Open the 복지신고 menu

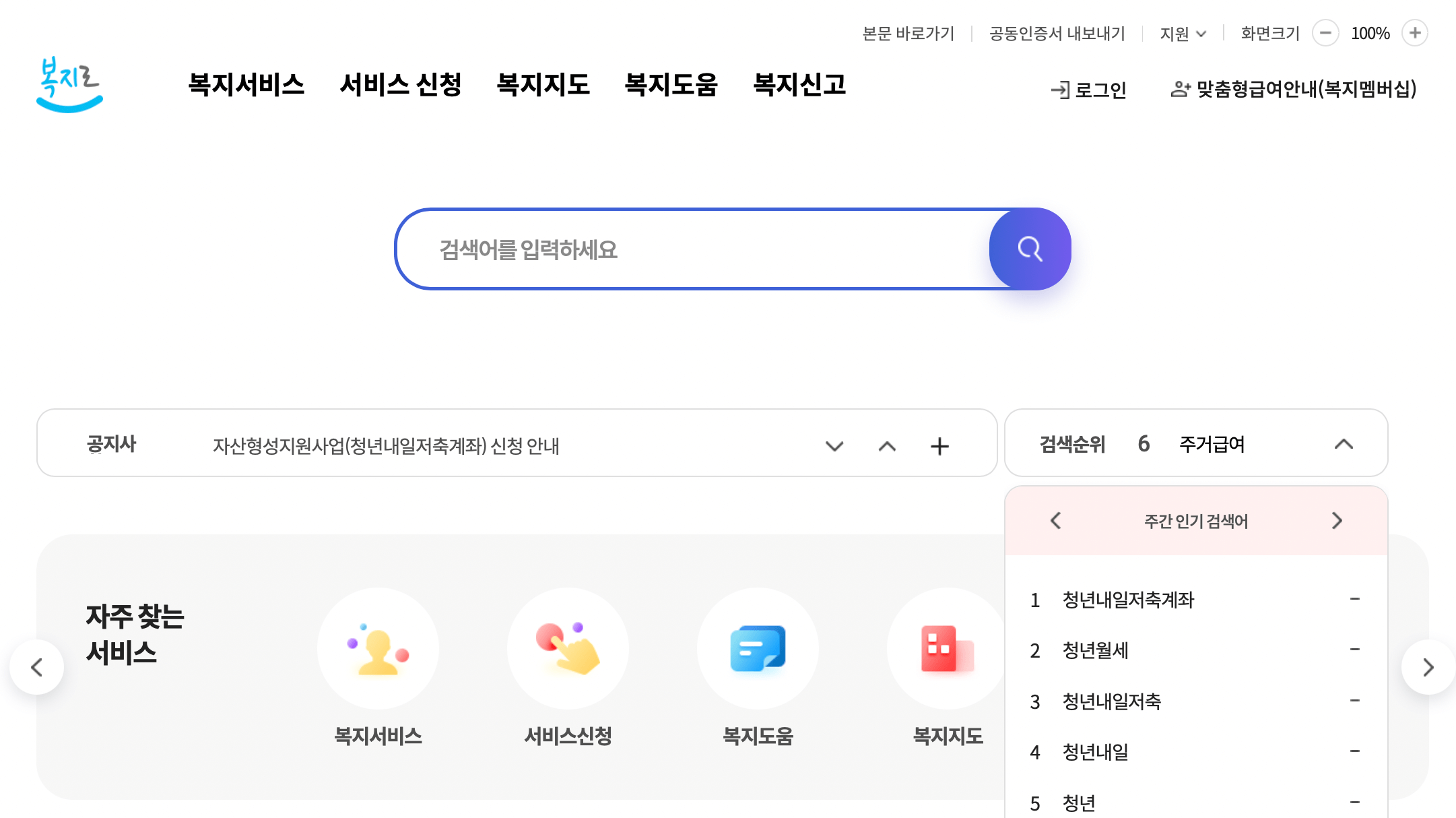tap(800, 85)
